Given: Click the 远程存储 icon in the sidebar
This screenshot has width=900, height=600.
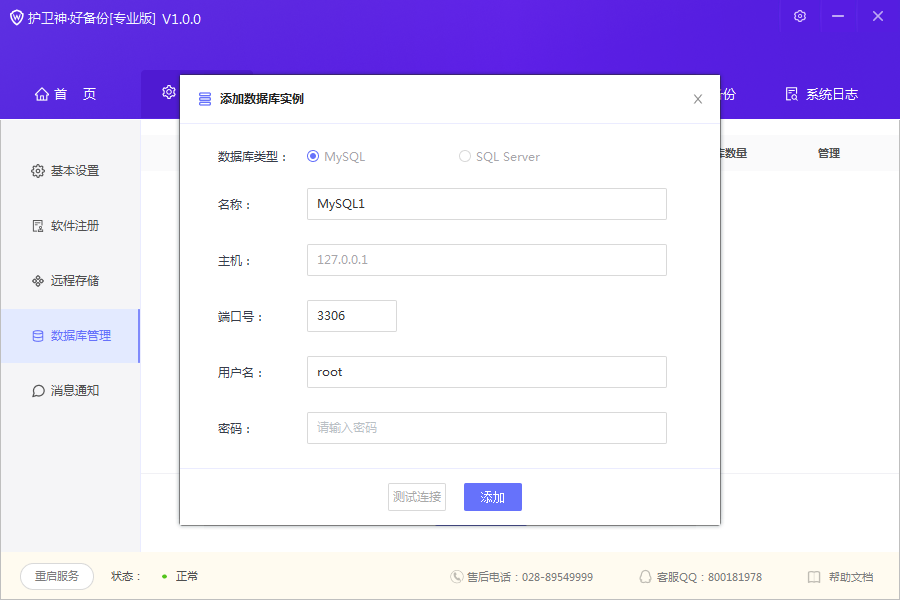Looking at the screenshot, I should coord(38,281).
